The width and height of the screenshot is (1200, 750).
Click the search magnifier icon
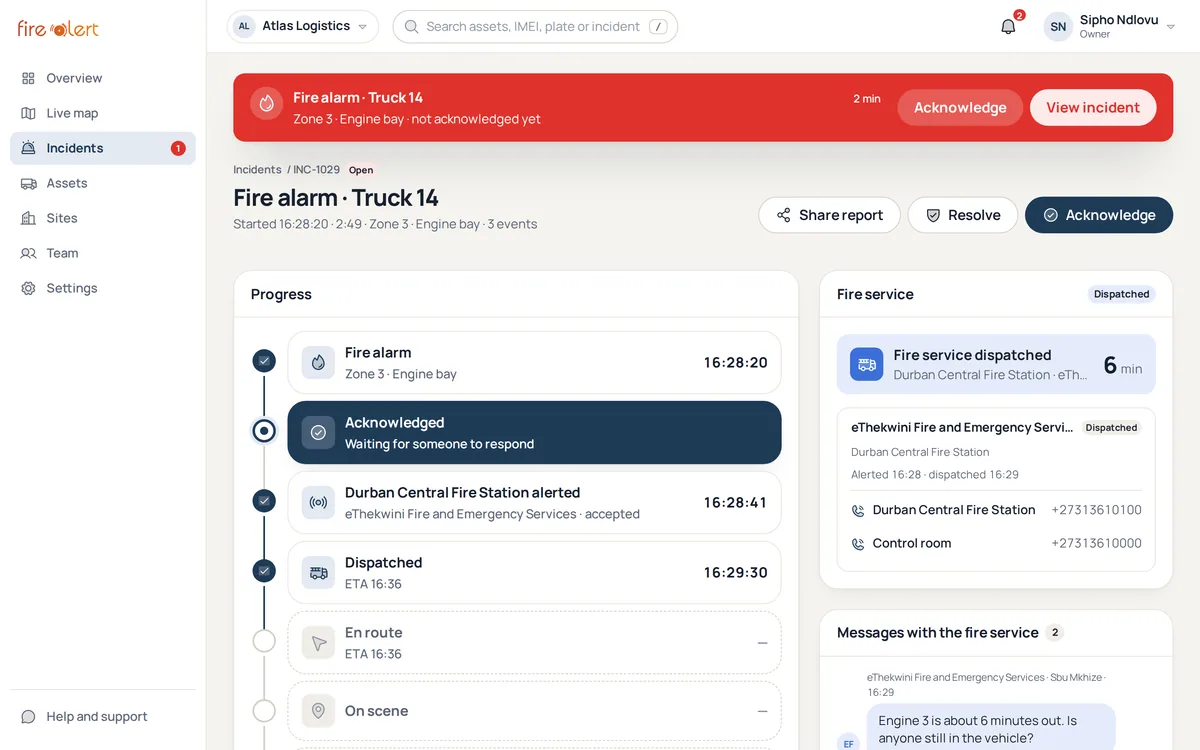pyautogui.click(x=411, y=27)
